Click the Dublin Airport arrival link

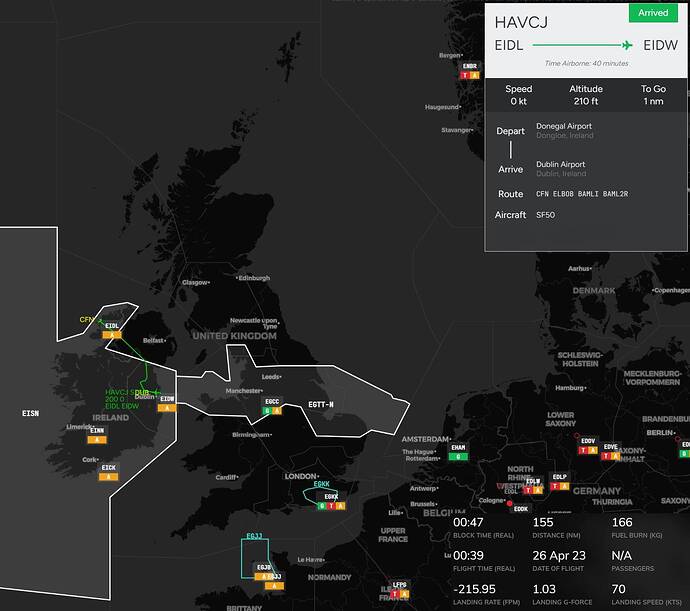[561, 164]
